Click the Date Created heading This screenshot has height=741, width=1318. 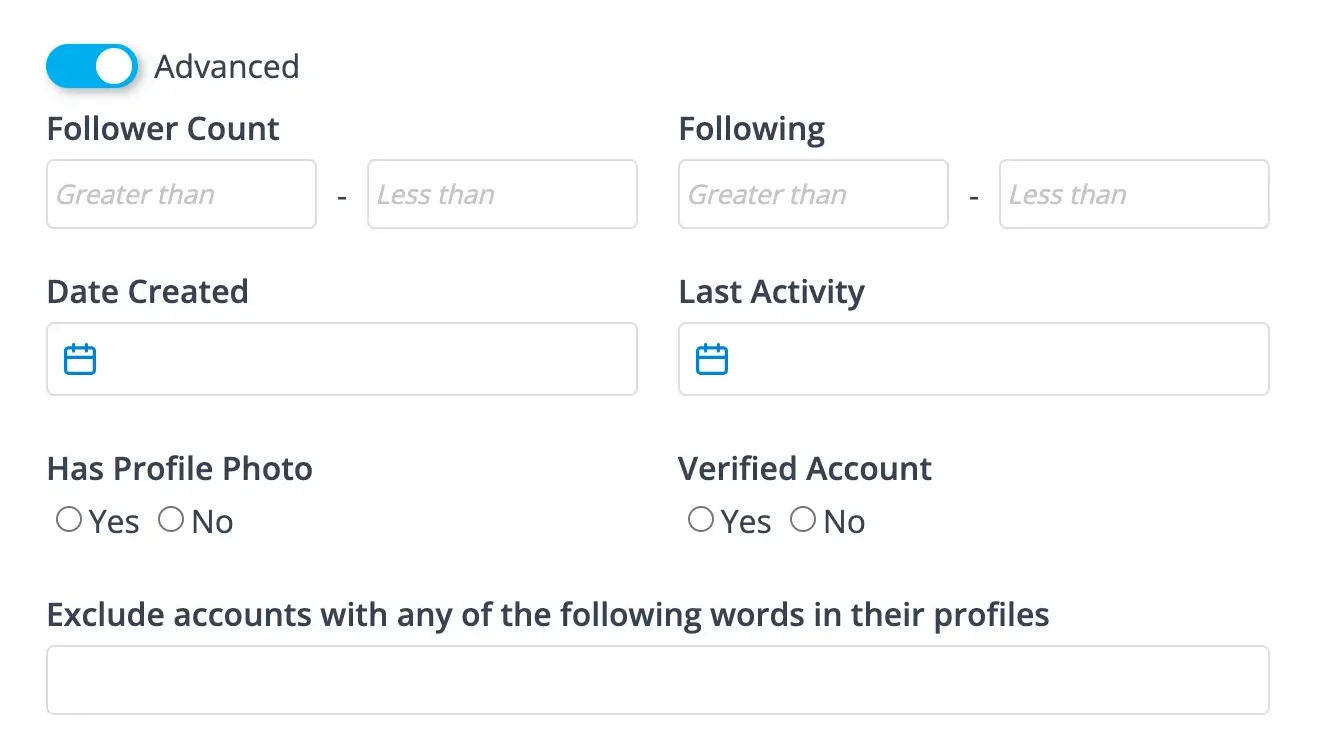[147, 291]
